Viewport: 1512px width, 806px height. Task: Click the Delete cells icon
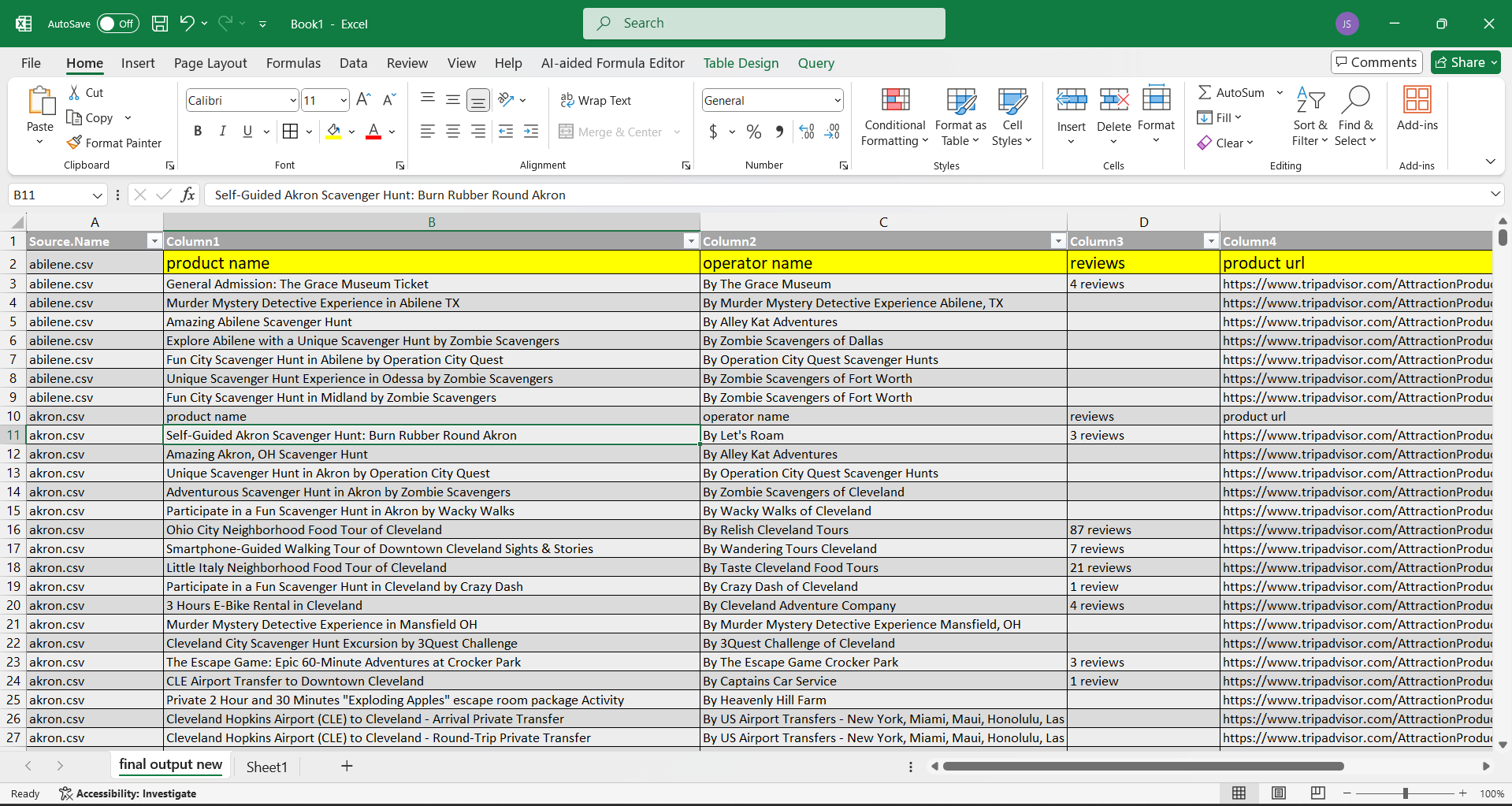coord(1114,99)
